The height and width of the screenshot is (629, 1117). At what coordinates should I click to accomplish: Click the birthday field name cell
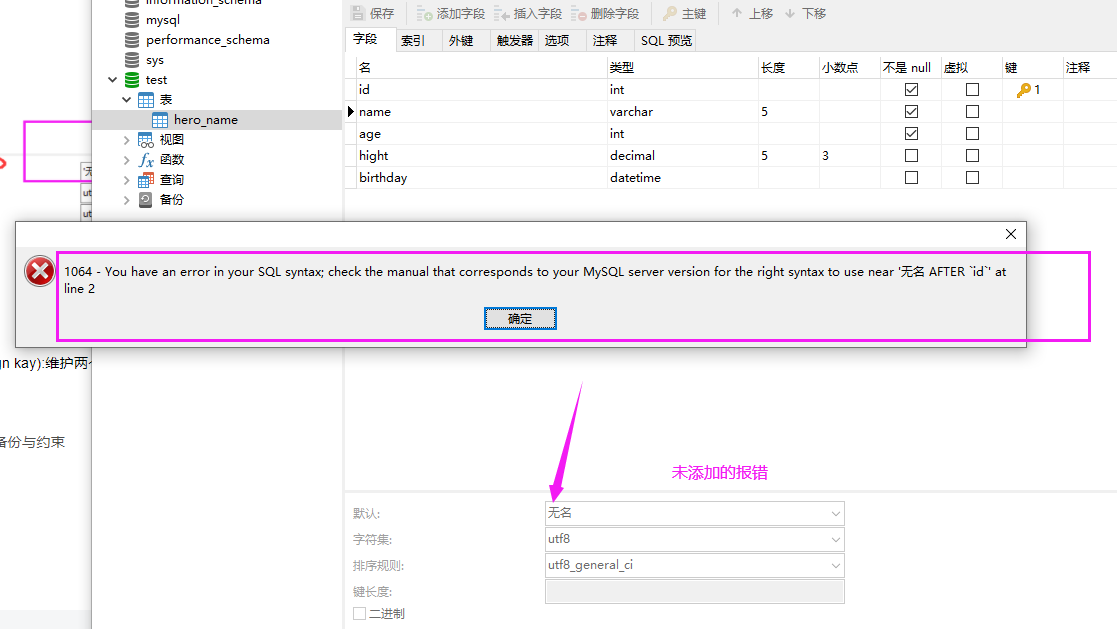tap(481, 178)
